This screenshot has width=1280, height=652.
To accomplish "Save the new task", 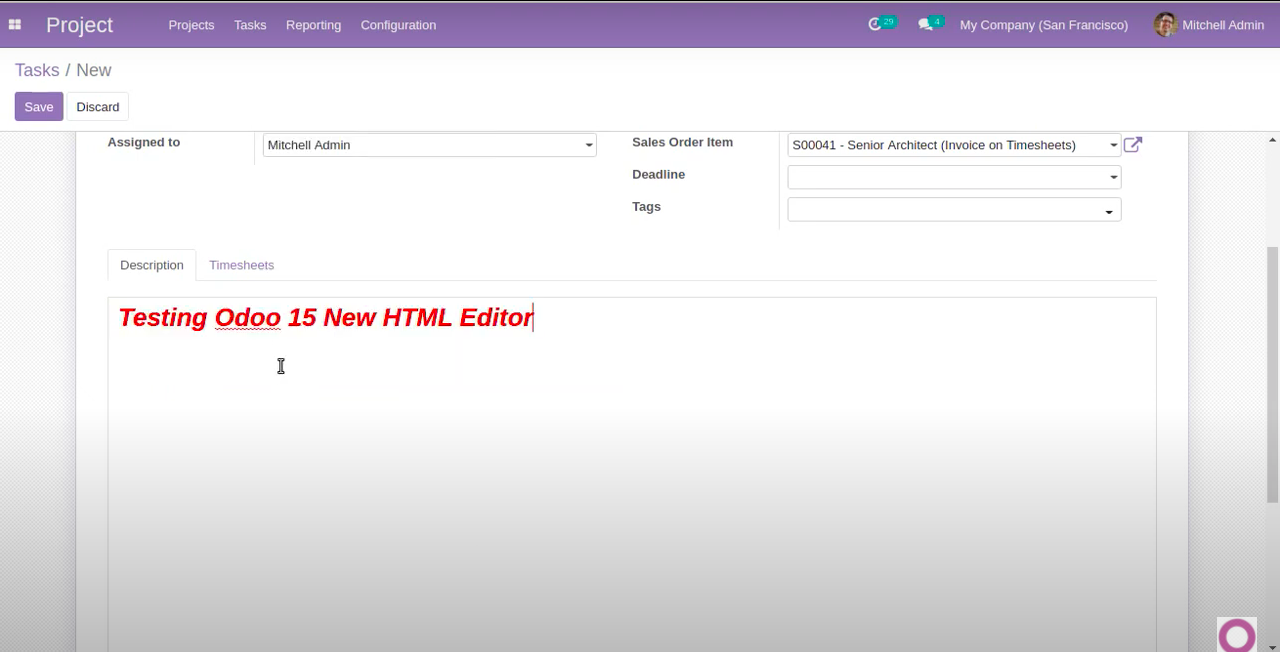I will tap(39, 107).
